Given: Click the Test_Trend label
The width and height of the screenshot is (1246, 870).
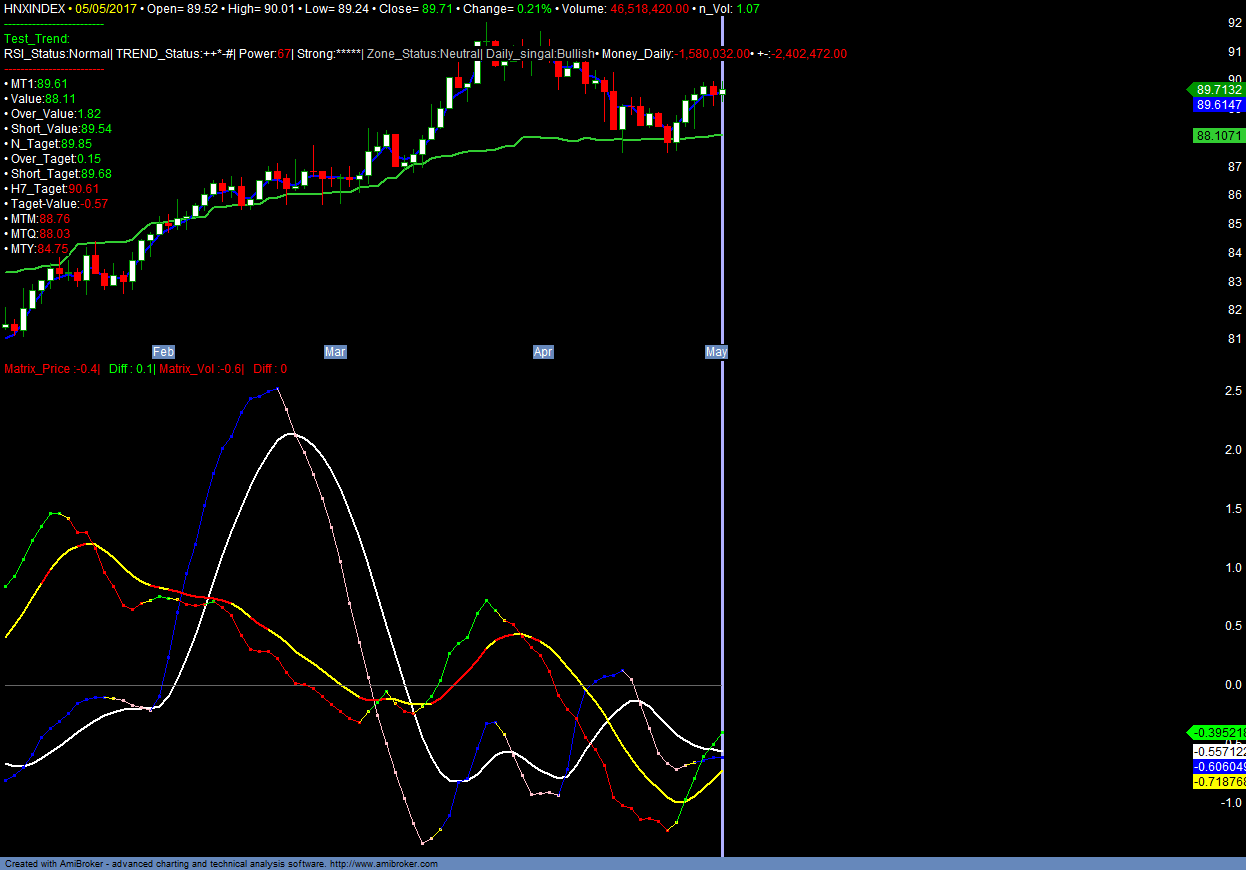Looking at the screenshot, I should (x=37, y=39).
